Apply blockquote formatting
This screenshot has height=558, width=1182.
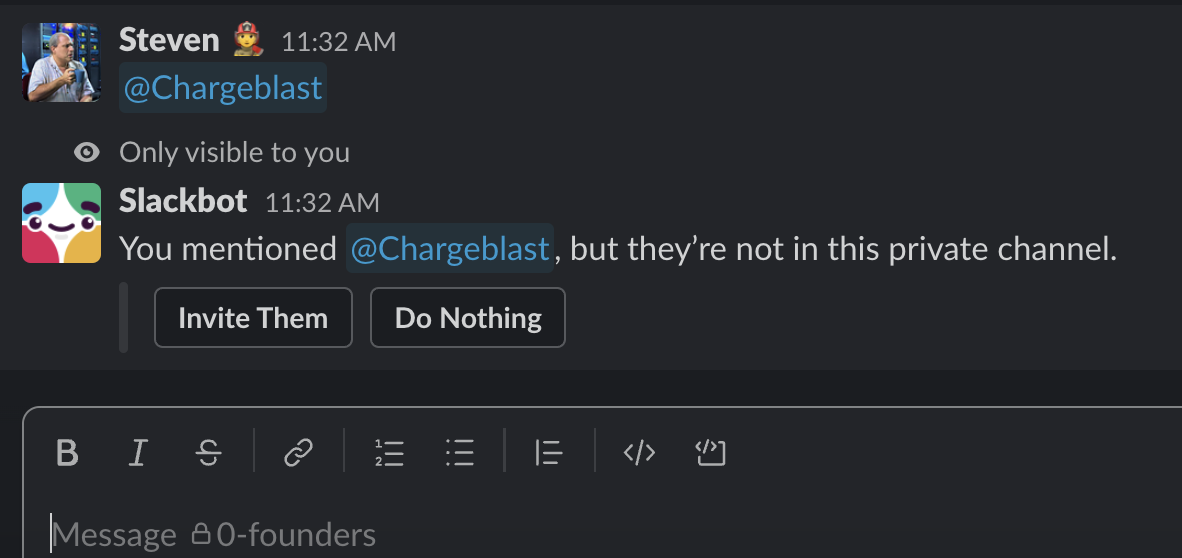tap(549, 452)
